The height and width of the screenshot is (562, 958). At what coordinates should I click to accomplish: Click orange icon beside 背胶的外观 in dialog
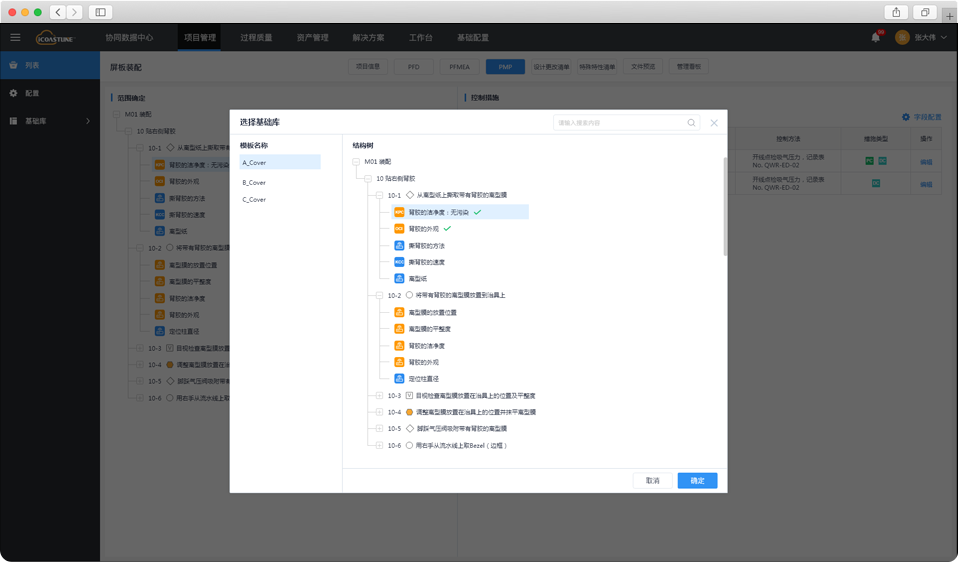(399, 228)
